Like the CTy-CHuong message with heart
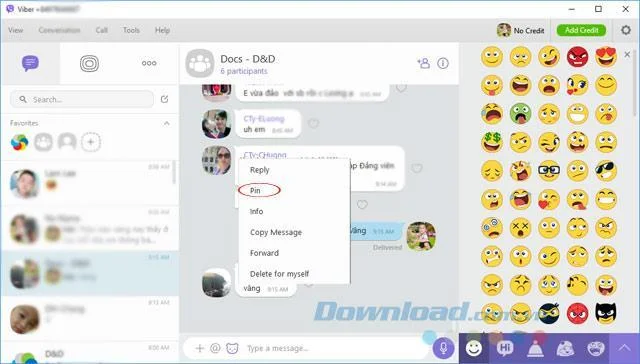 click(x=417, y=168)
